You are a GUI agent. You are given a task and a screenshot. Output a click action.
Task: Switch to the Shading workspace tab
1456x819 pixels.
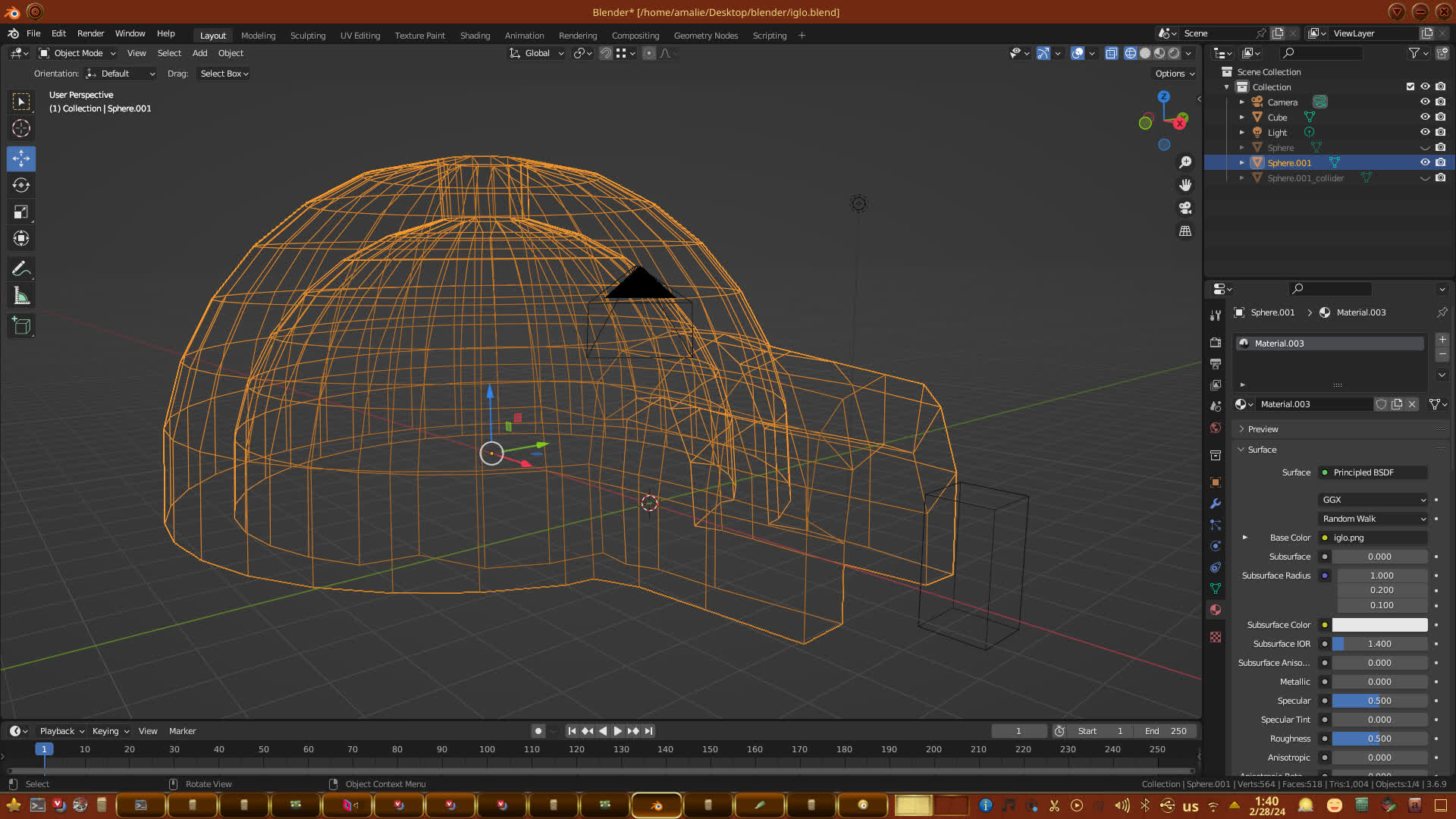[475, 36]
